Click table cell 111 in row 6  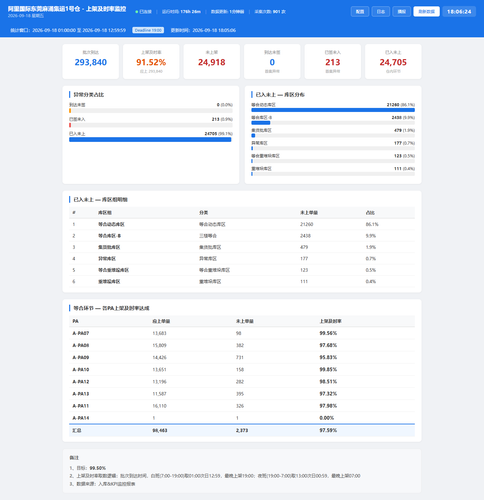tap(304, 281)
